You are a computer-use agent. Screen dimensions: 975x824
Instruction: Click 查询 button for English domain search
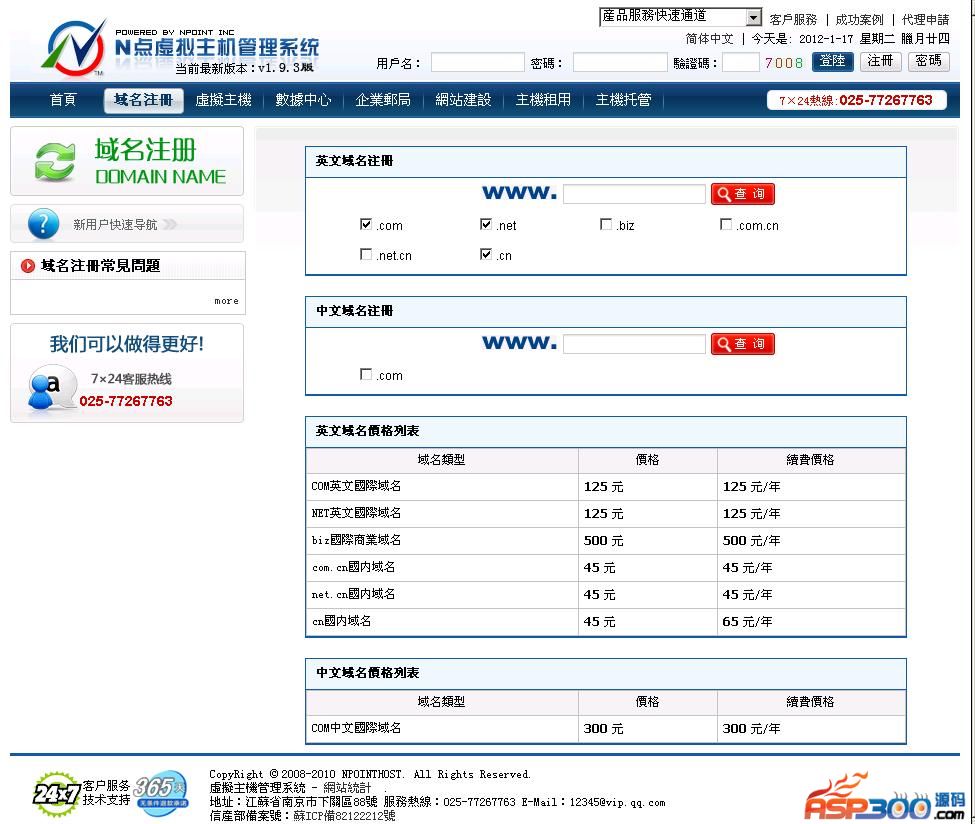[743, 194]
